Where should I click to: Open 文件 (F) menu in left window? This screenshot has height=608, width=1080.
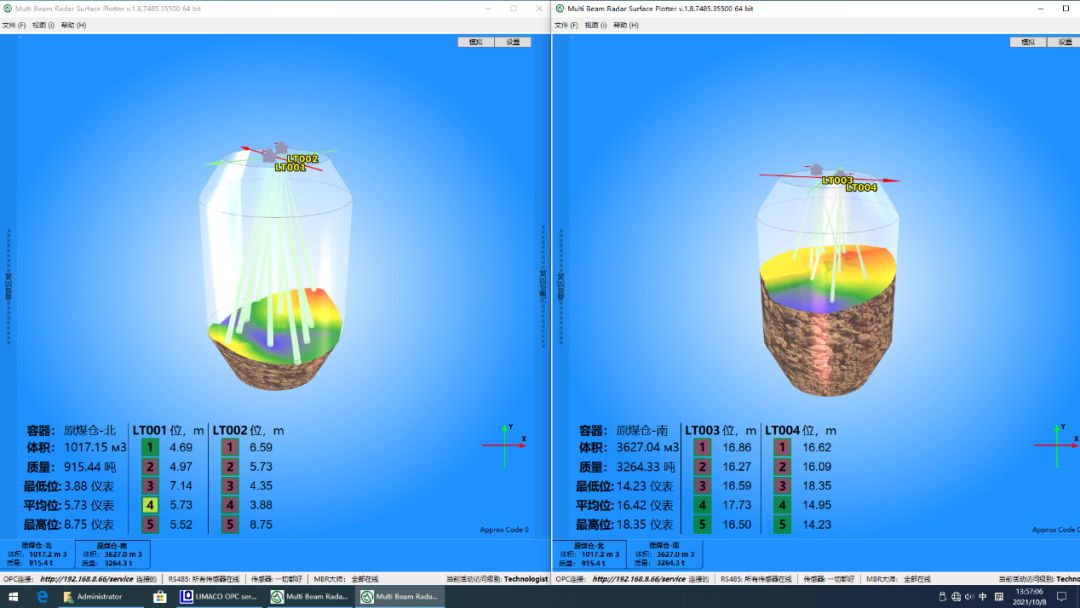(14, 25)
